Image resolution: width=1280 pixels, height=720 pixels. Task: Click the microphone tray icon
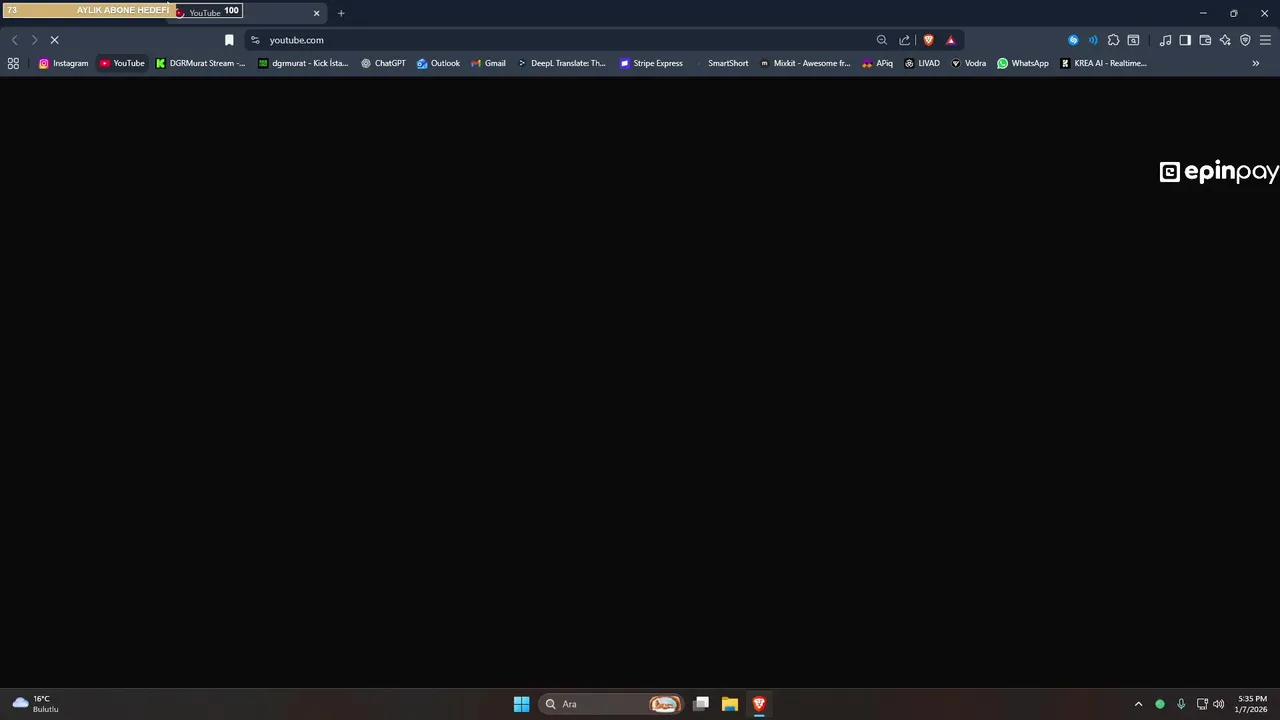point(1181,704)
